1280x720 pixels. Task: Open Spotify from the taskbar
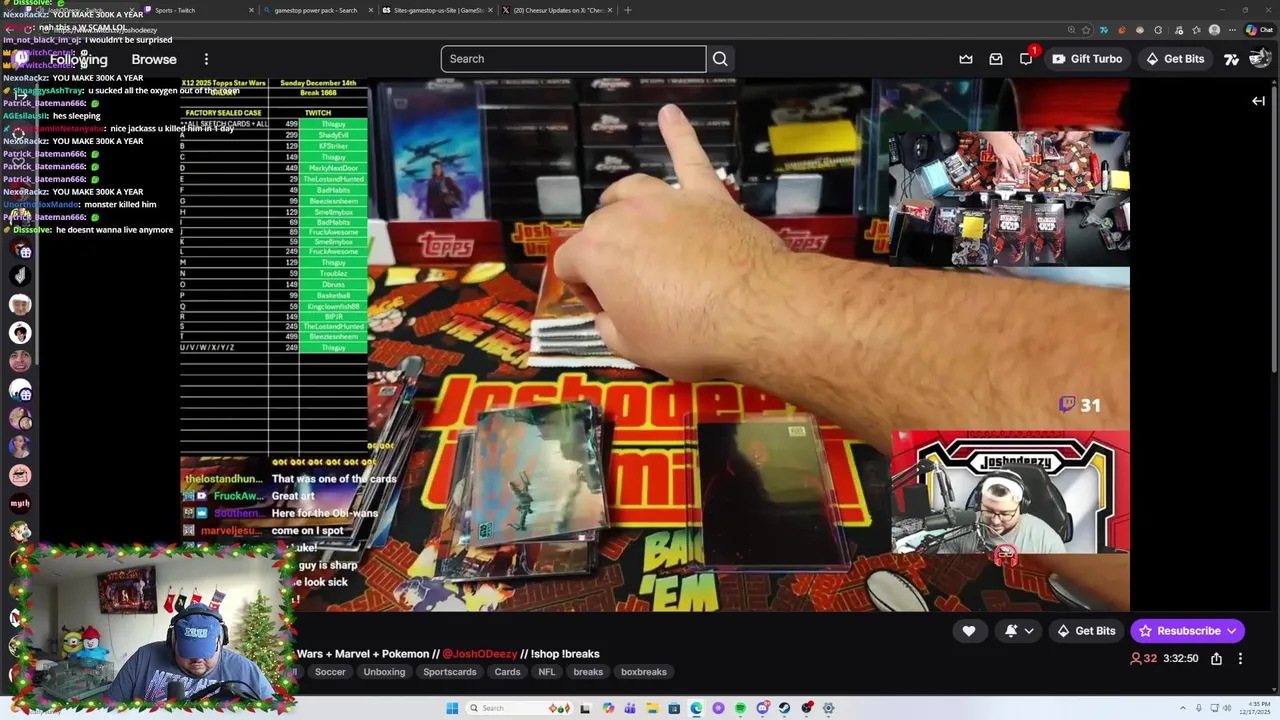740,708
